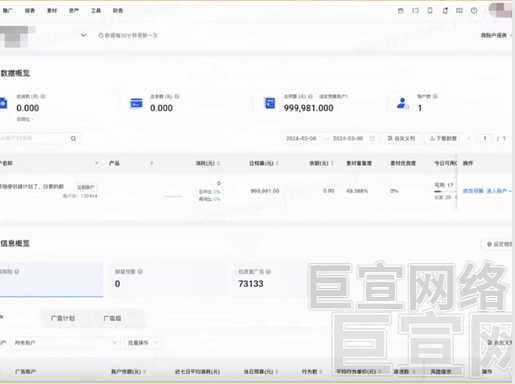This screenshot has width=515, height=384.
Task: Open filter on 产品 column
Action: [151, 163]
